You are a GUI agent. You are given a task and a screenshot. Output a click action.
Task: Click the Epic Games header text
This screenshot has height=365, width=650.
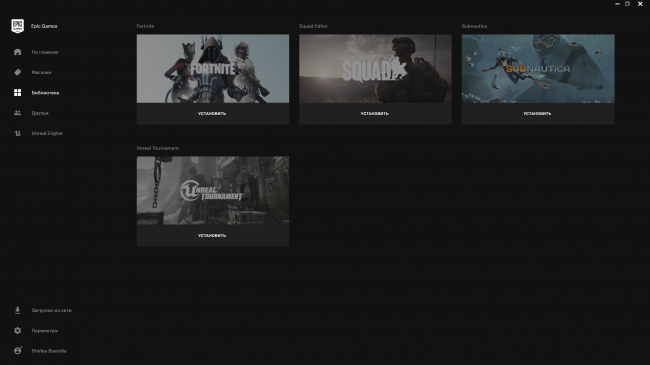point(44,26)
